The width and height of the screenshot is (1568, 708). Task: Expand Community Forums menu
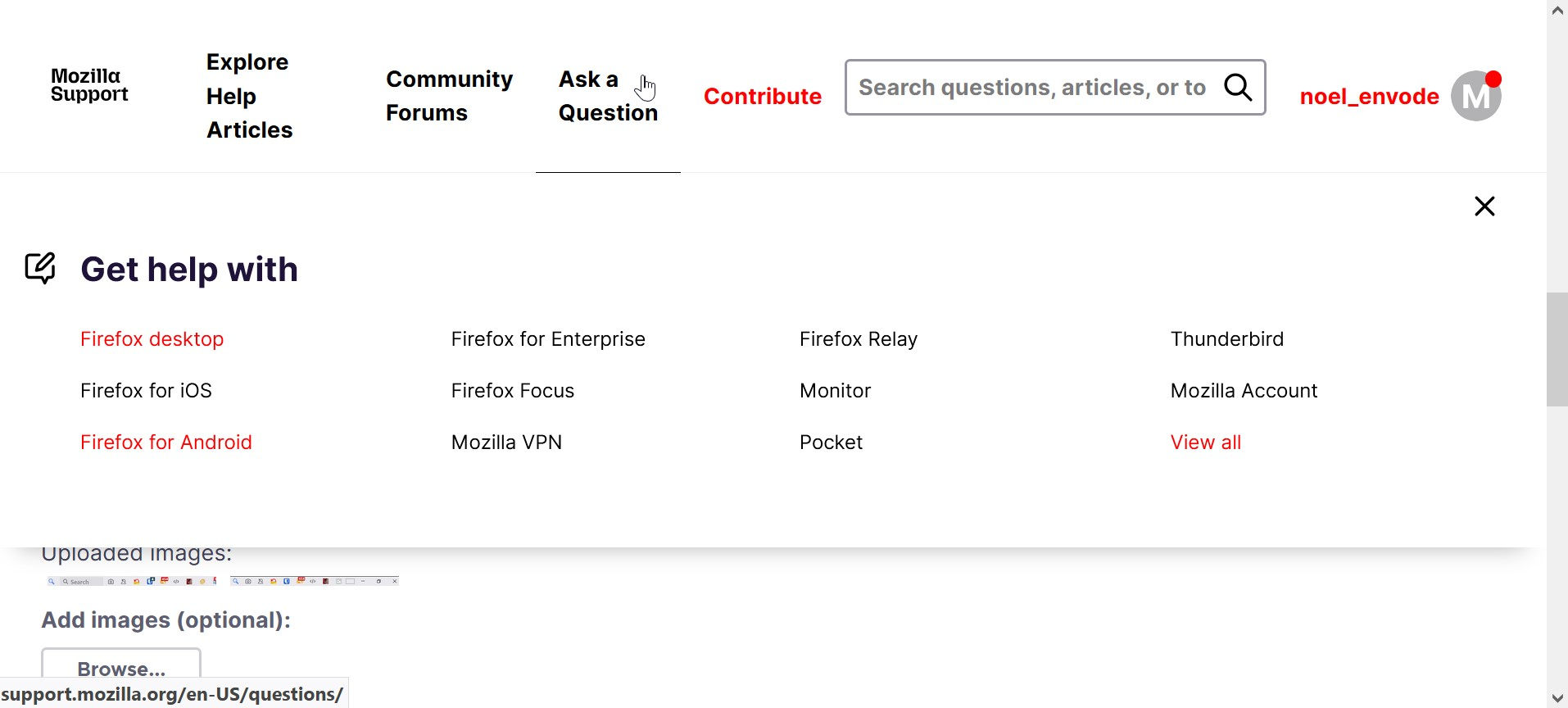click(449, 96)
